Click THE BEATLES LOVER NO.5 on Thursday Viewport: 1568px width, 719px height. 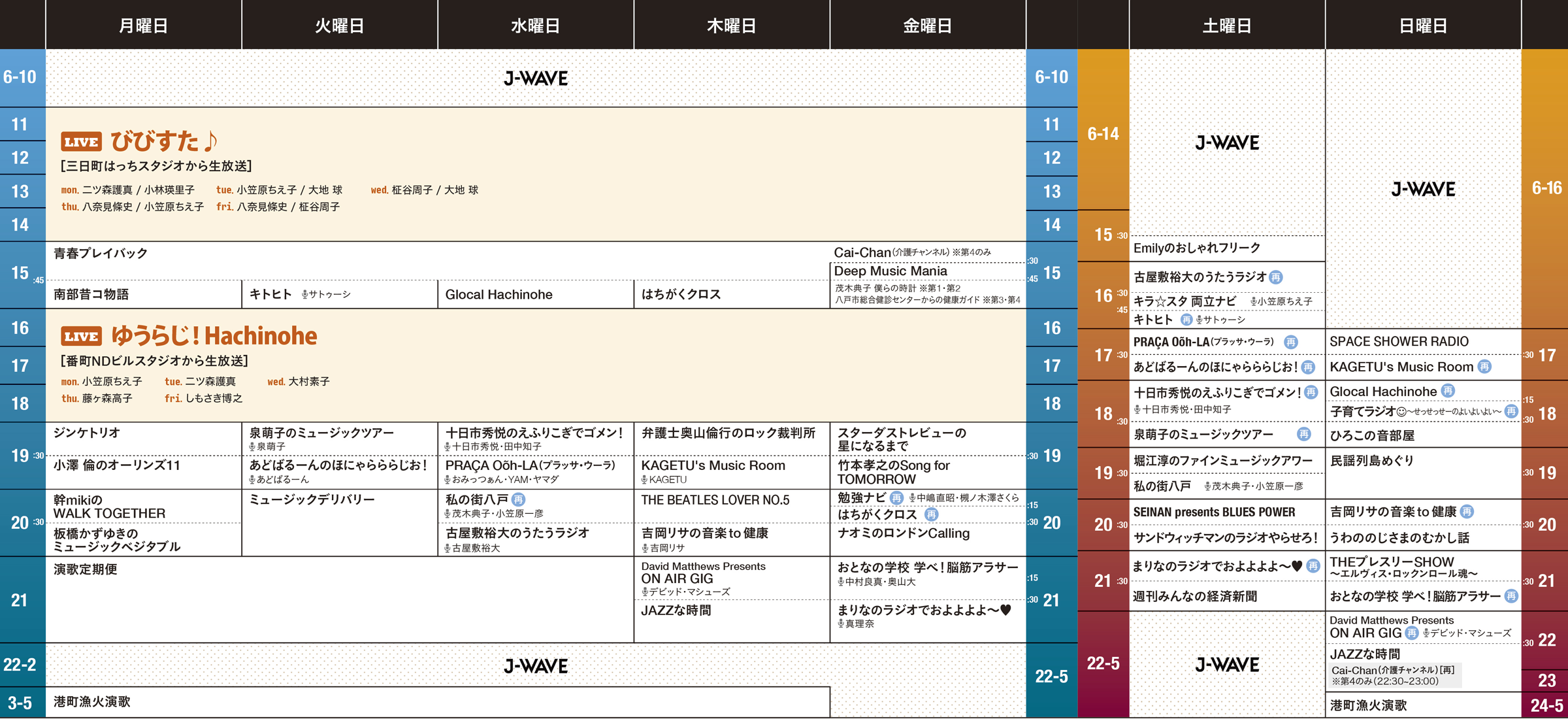(x=715, y=500)
